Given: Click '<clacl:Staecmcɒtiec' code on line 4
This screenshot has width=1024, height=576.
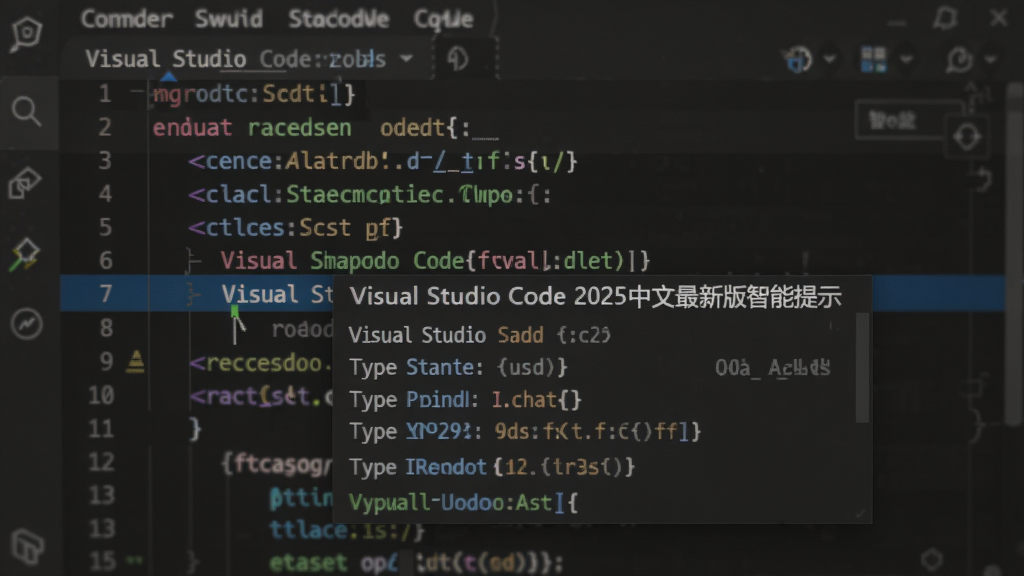Looking at the screenshot, I should coord(317,194).
